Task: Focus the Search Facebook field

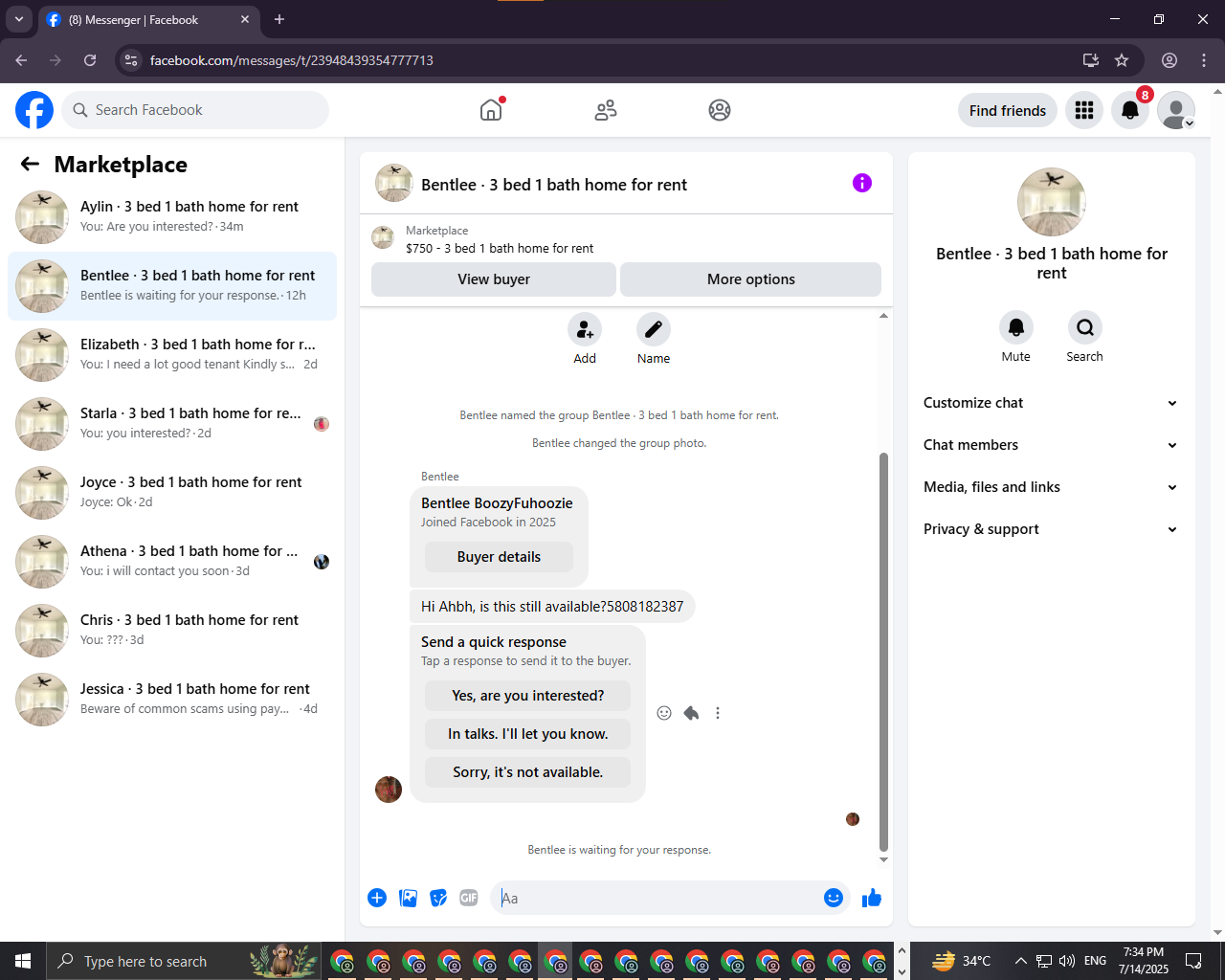Action: tap(195, 110)
